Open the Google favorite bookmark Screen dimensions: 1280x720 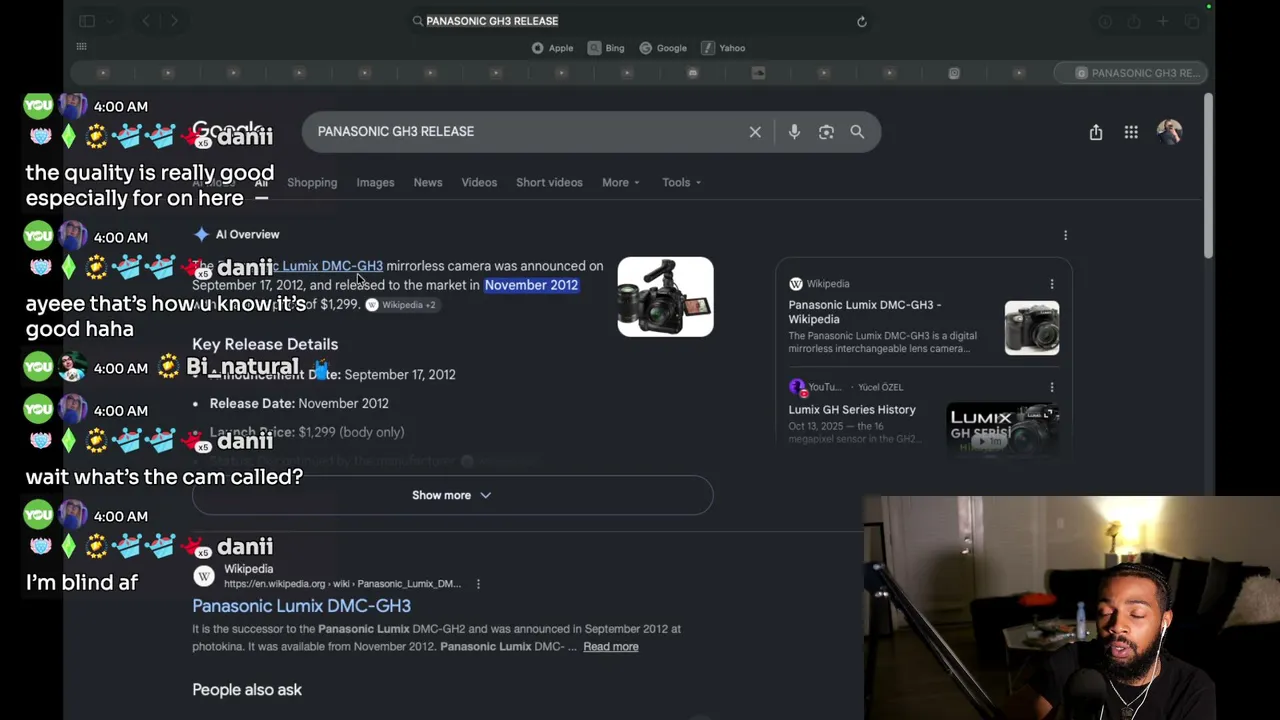click(x=664, y=48)
